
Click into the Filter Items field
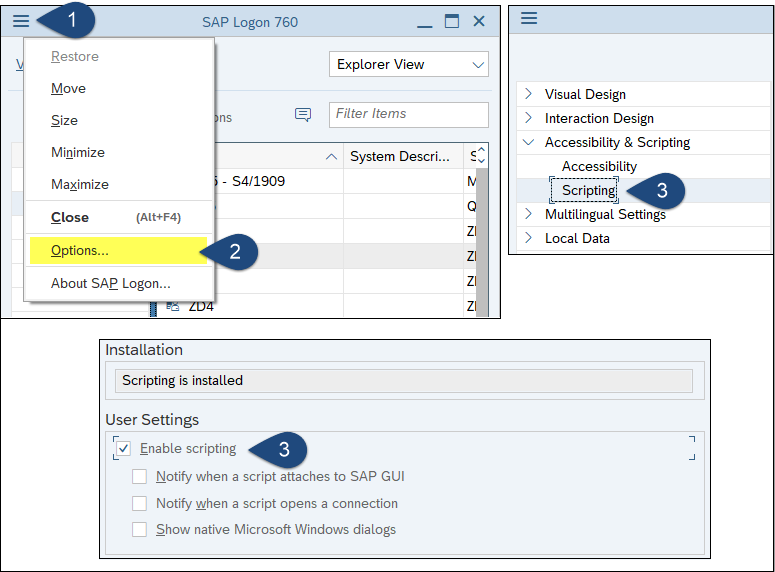409,115
